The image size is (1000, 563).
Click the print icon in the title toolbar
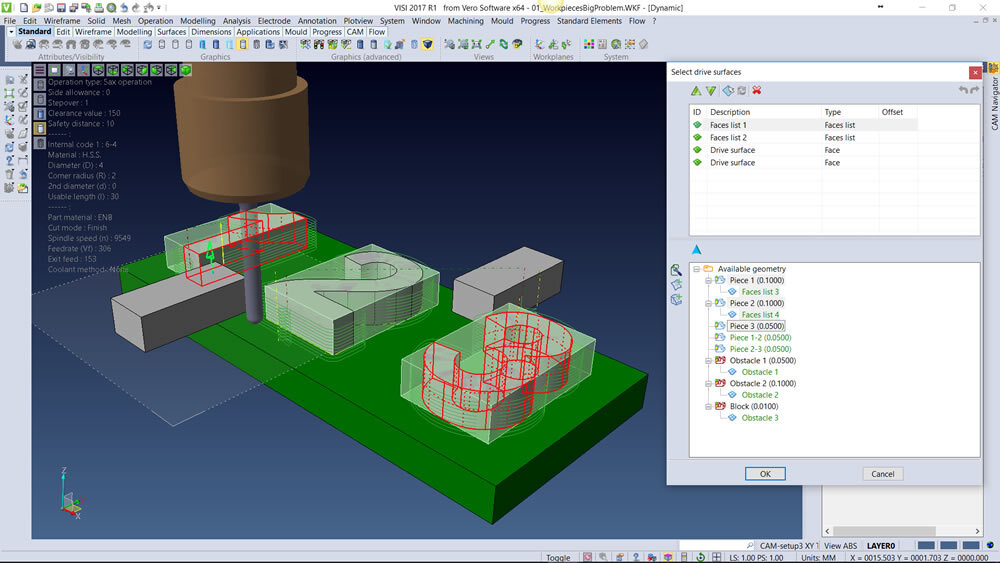[99, 8]
